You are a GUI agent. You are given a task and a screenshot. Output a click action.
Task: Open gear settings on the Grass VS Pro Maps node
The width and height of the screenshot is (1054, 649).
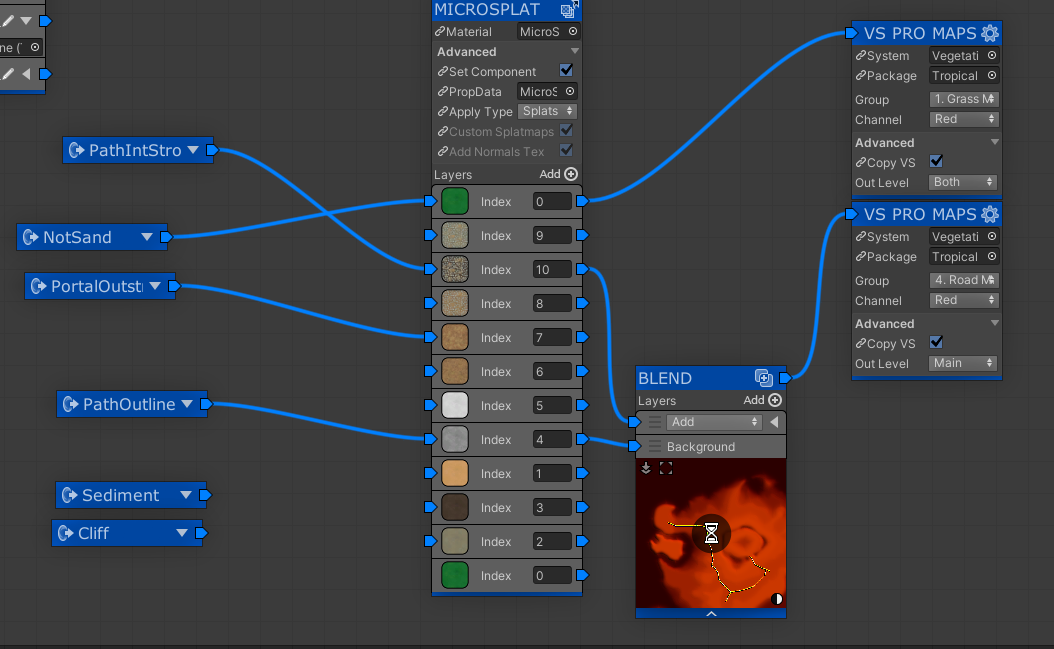989,33
